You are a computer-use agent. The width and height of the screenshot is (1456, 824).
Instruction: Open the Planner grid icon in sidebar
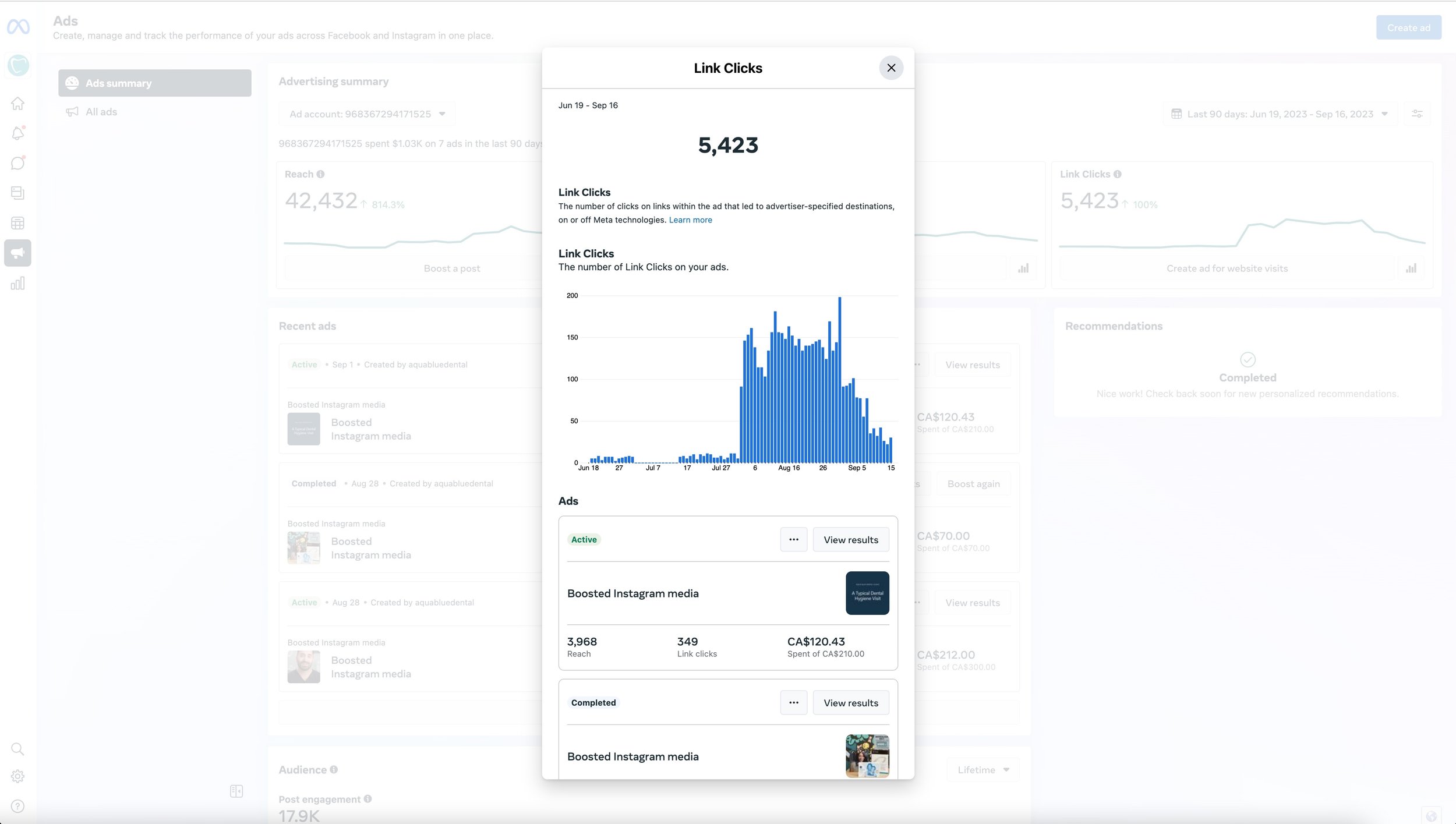coord(17,223)
